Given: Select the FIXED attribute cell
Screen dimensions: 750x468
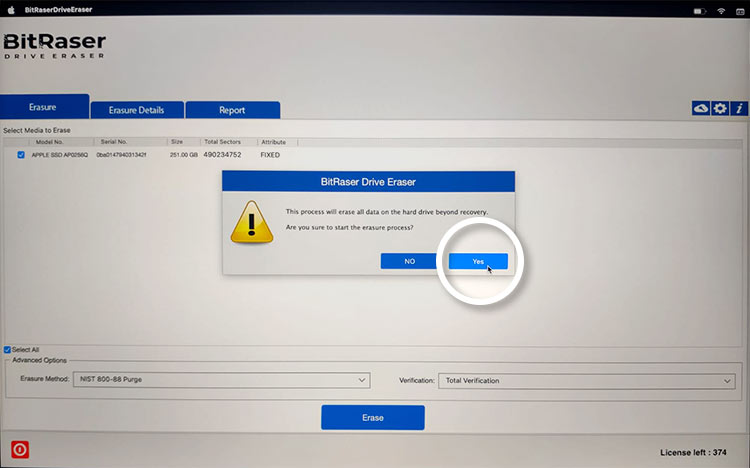Looking at the screenshot, I should click(x=270, y=155).
